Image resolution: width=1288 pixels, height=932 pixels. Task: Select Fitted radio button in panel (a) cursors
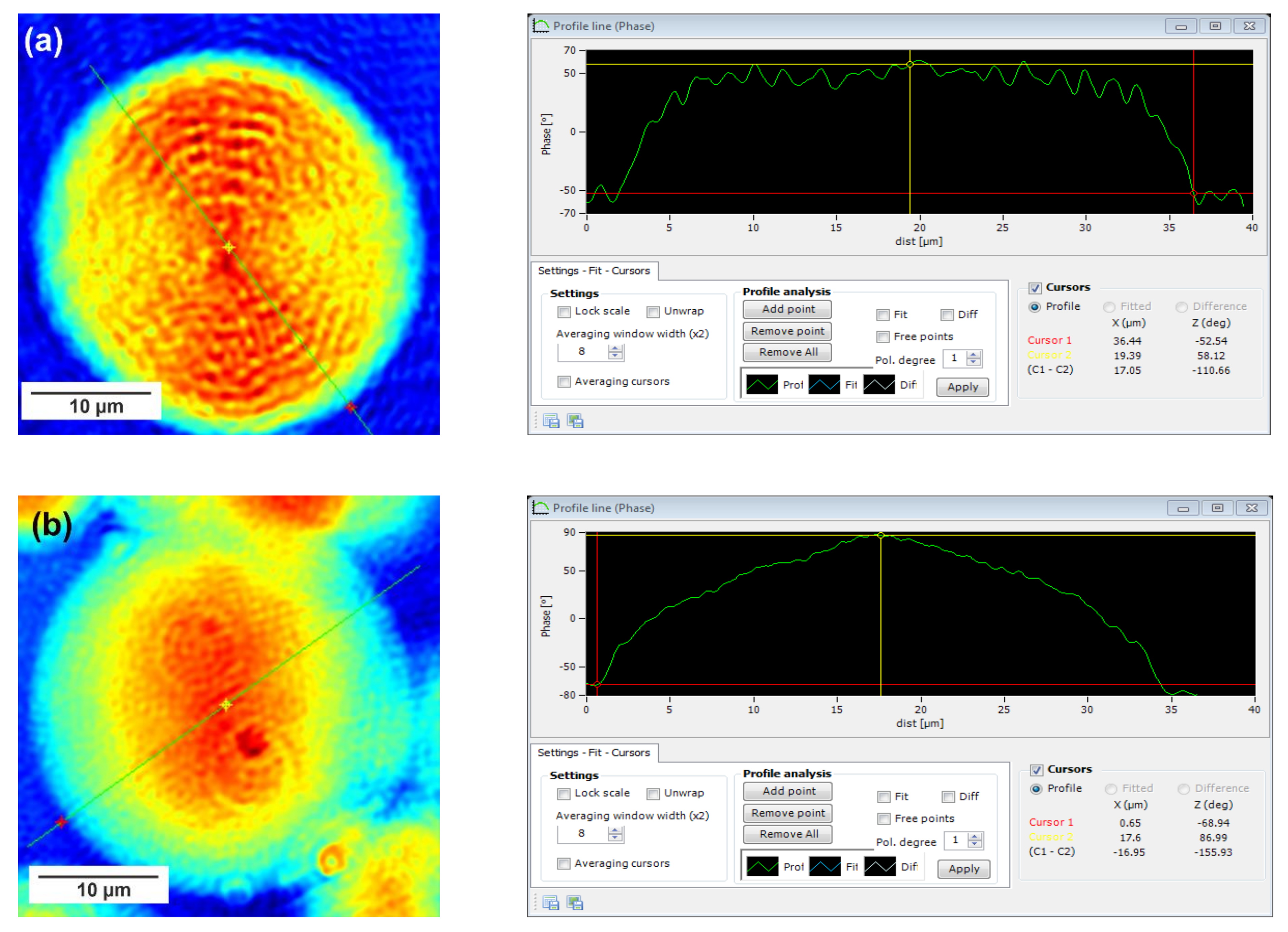1108,307
